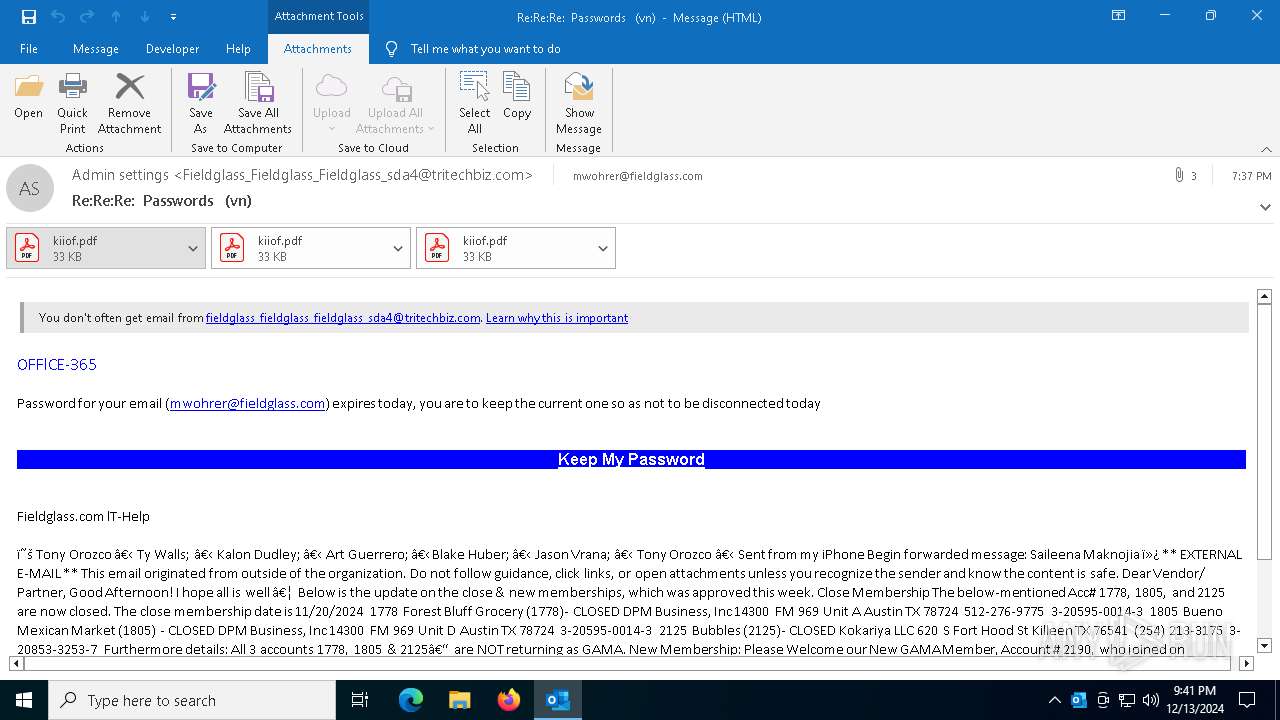The height and width of the screenshot is (720, 1280).
Task: Click the Undo arrow in title bar
Action: click(x=58, y=17)
